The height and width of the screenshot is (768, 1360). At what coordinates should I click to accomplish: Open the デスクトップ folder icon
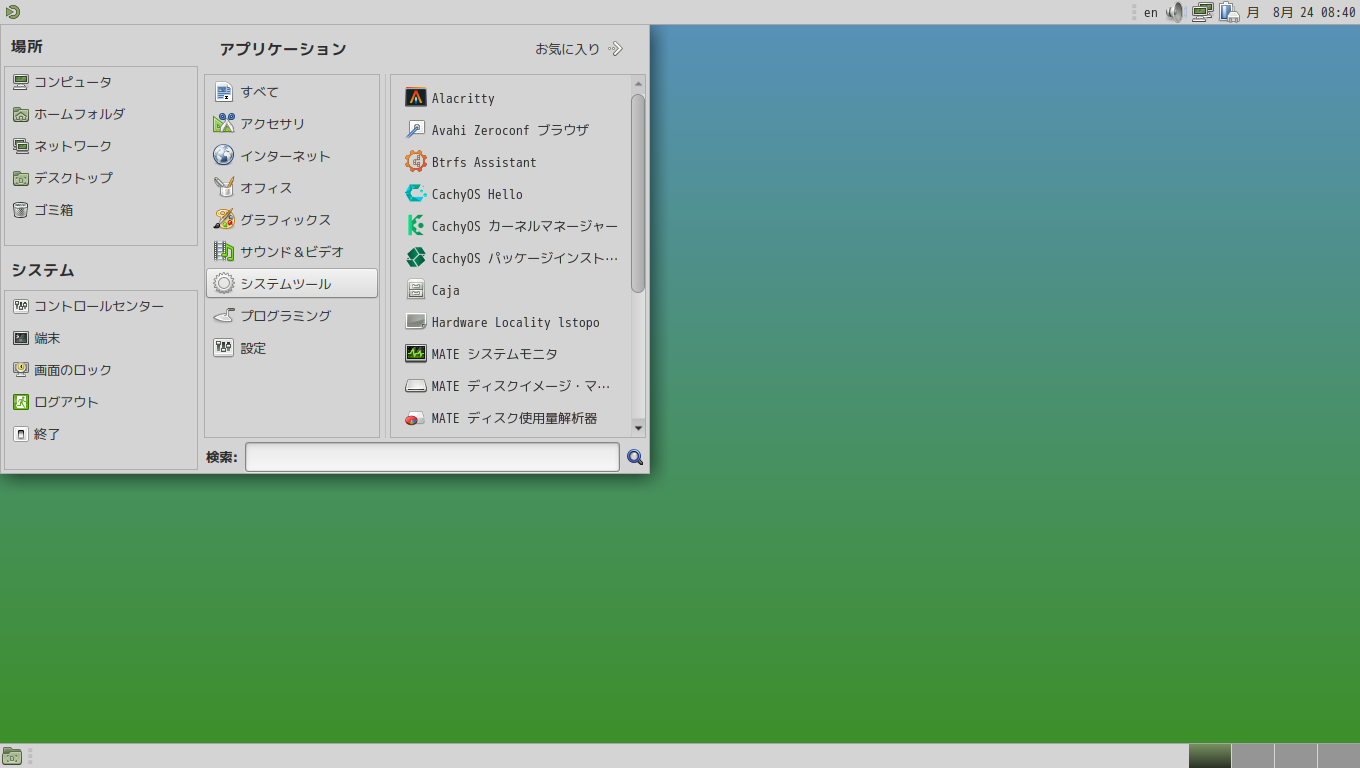click(21, 178)
